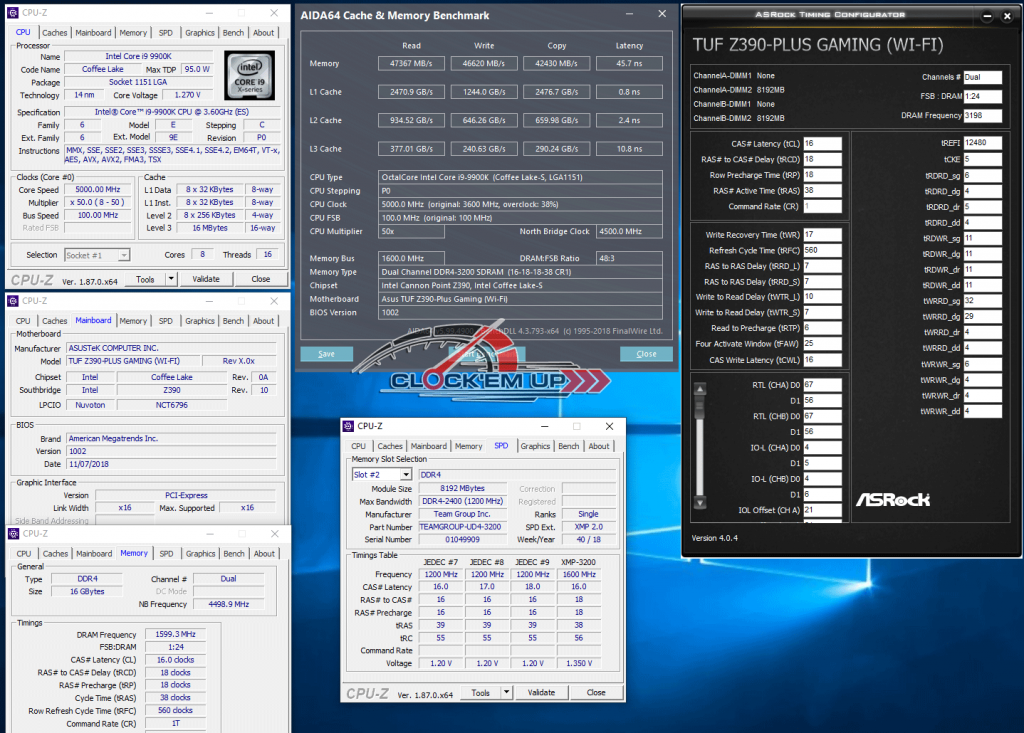
Task: Switch to the Bench tab in the top CPU-Z window
Action: tap(234, 32)
